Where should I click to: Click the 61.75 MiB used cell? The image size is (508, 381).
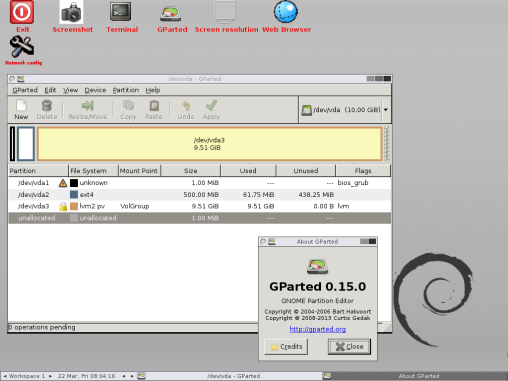point(258,195)
